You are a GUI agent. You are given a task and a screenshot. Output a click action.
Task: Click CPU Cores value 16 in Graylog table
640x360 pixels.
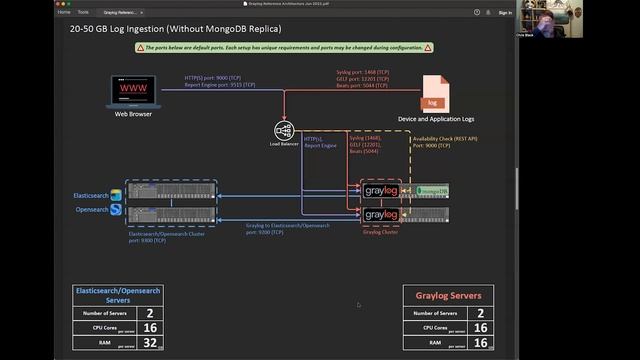coord(480,328)
